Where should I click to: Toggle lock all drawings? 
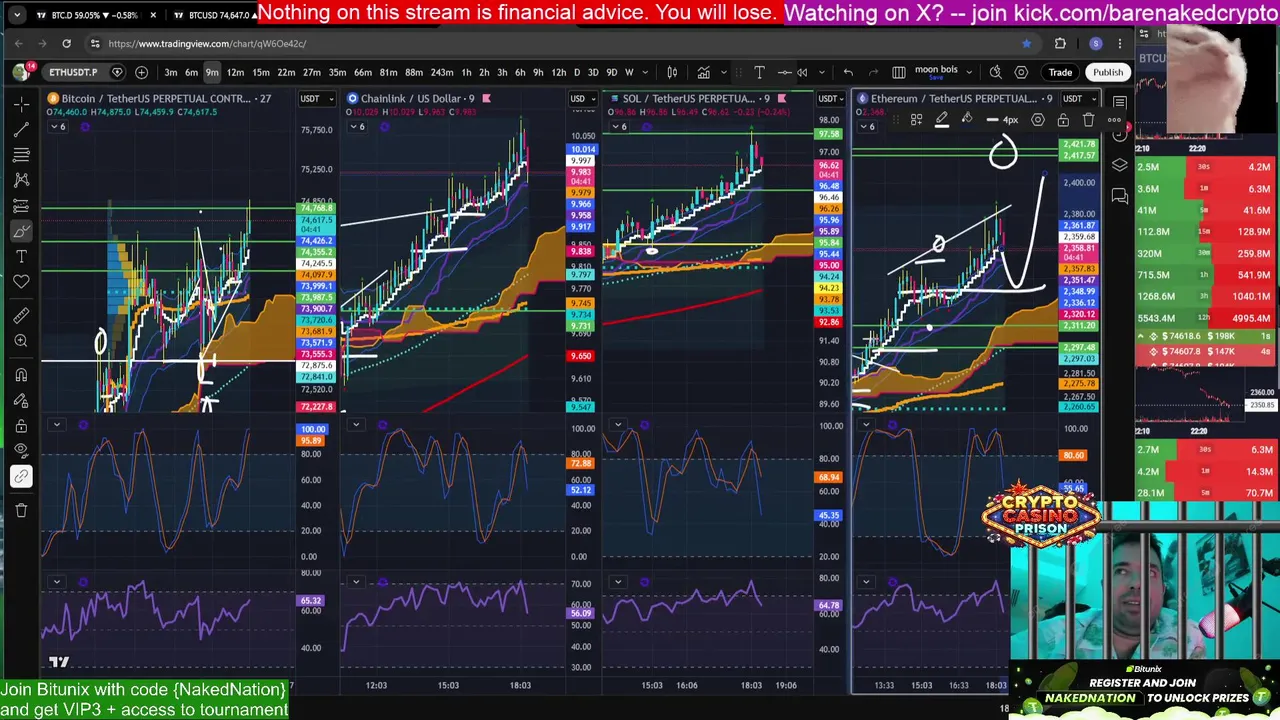pyautogui.click(x=21, y=426)
